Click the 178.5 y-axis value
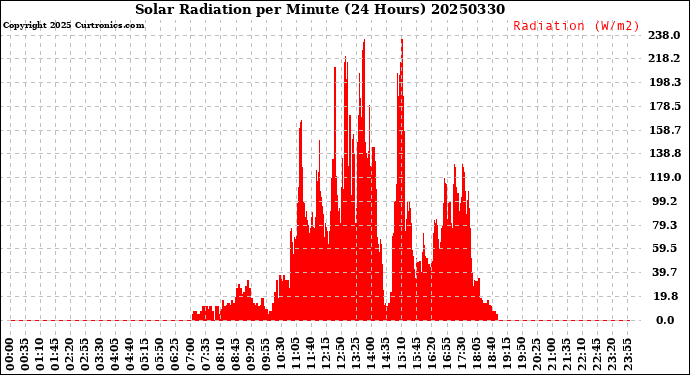 click(x=664, y=106)
